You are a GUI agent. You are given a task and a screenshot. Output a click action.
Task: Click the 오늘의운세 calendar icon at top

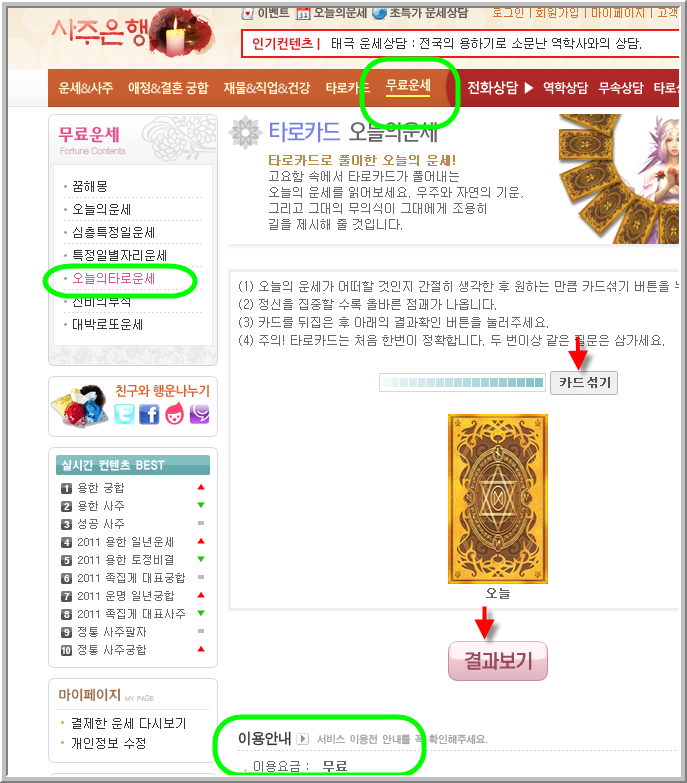pyautogui.click(x=303, y=13)
